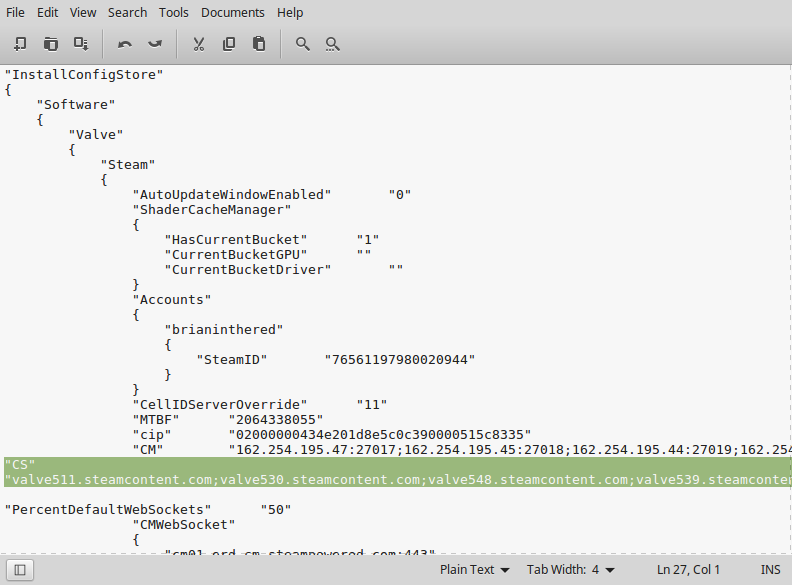
Task: Click the "11" CellID value
Action: pyautogui.click(x=372, y=405)
